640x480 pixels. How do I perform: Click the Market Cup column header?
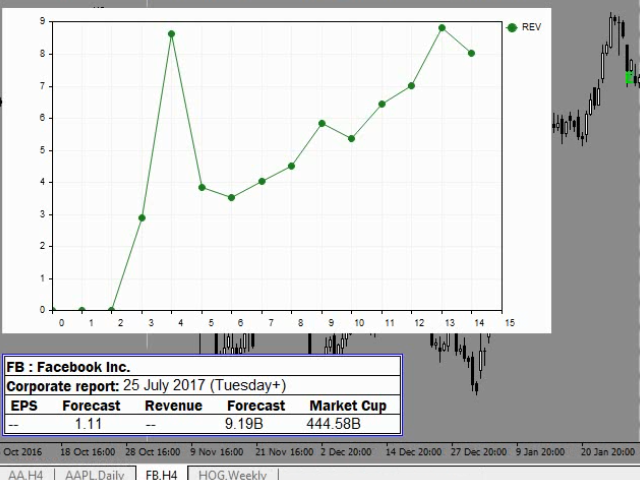tap(348, 406)
